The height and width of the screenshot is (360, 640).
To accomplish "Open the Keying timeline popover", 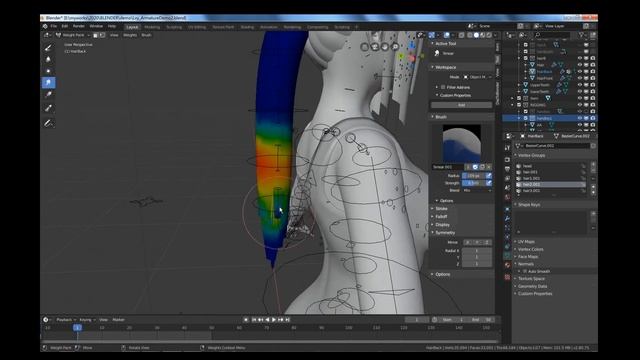I will pos(87,320).
